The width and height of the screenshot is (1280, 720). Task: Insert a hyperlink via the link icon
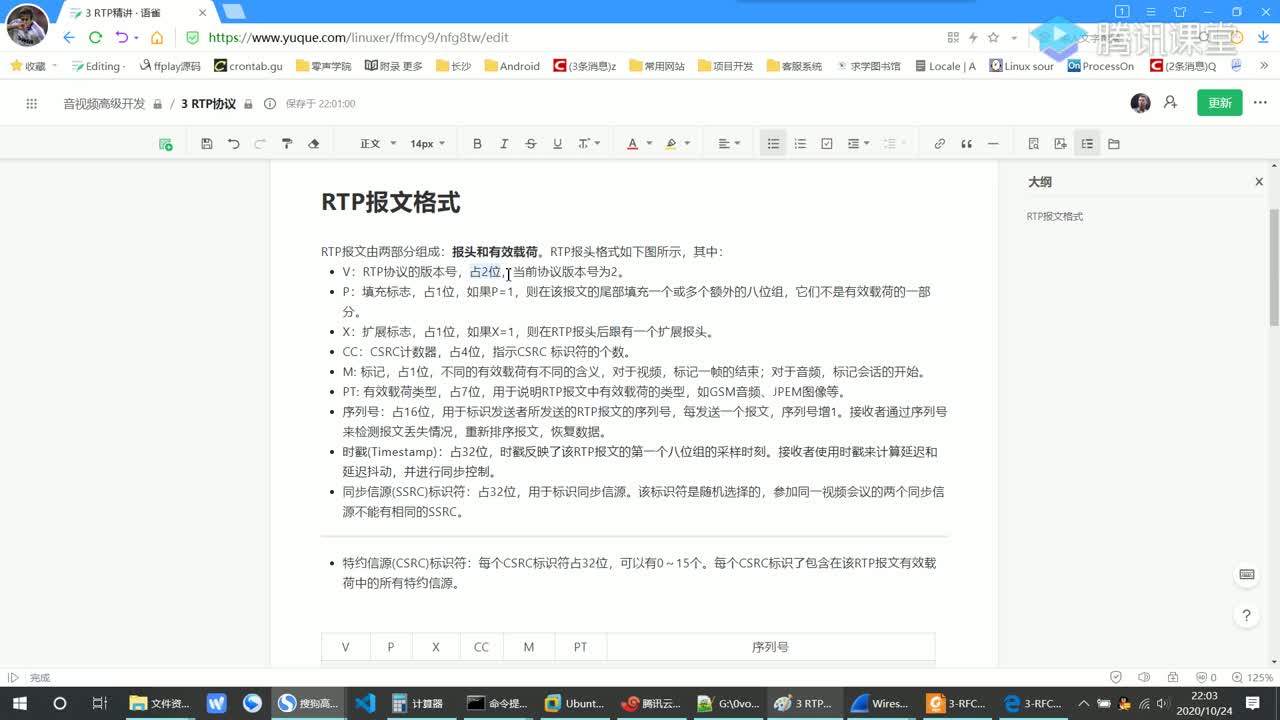(x=939, y=144)
